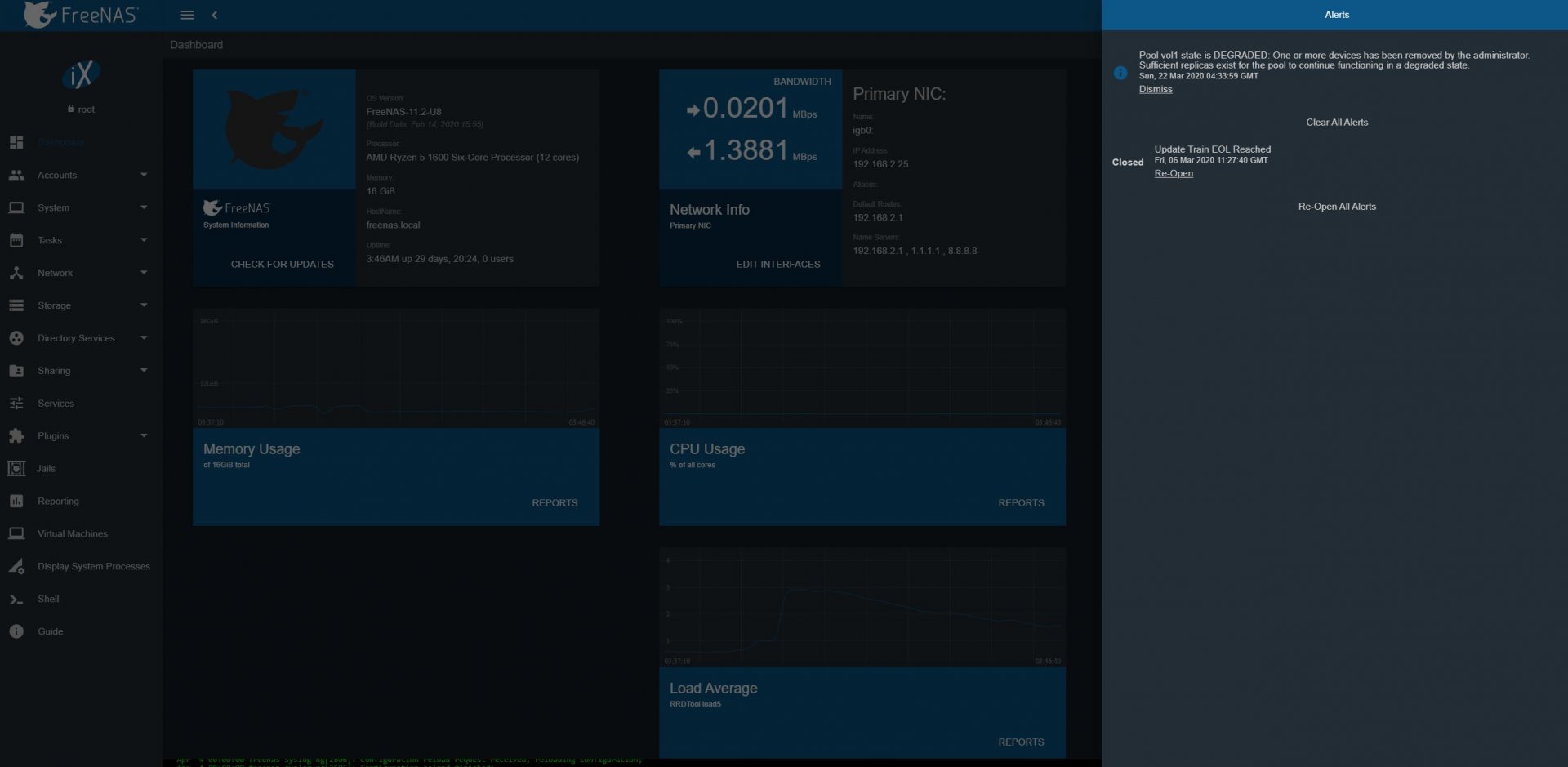
Task: Expand the Network menu arrow
Action: (x=144, y=273)
